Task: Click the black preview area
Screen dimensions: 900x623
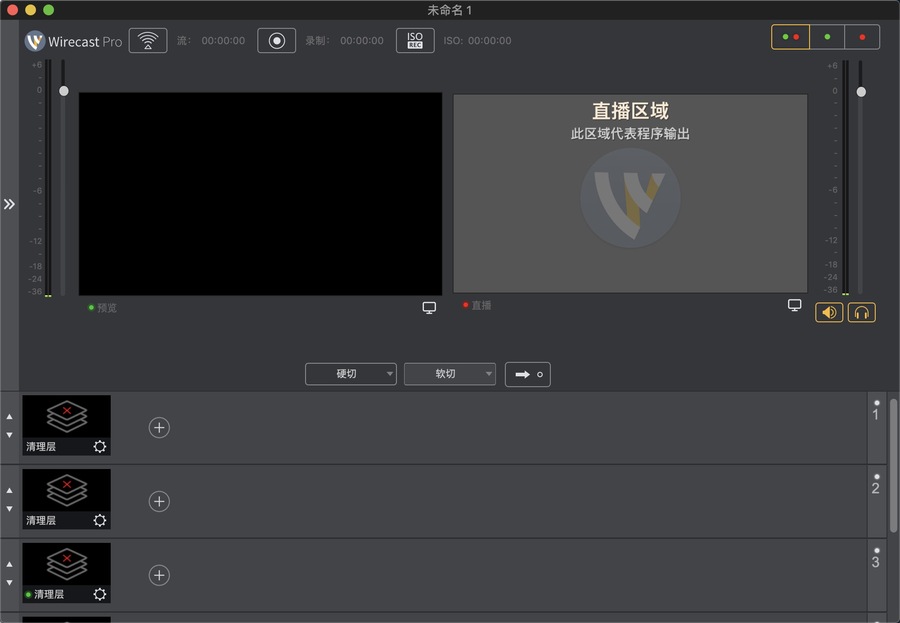Action: pyautogui.click(x=260, y=194)
